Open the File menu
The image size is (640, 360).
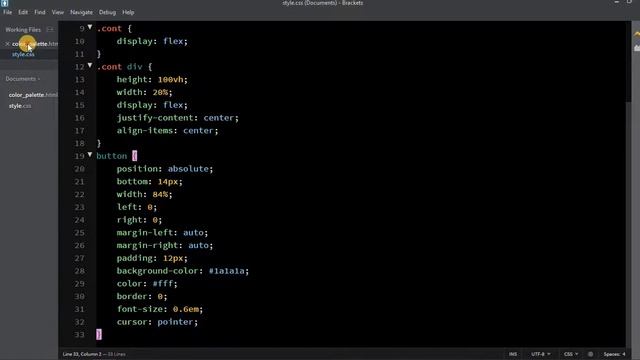pos(7,12)
